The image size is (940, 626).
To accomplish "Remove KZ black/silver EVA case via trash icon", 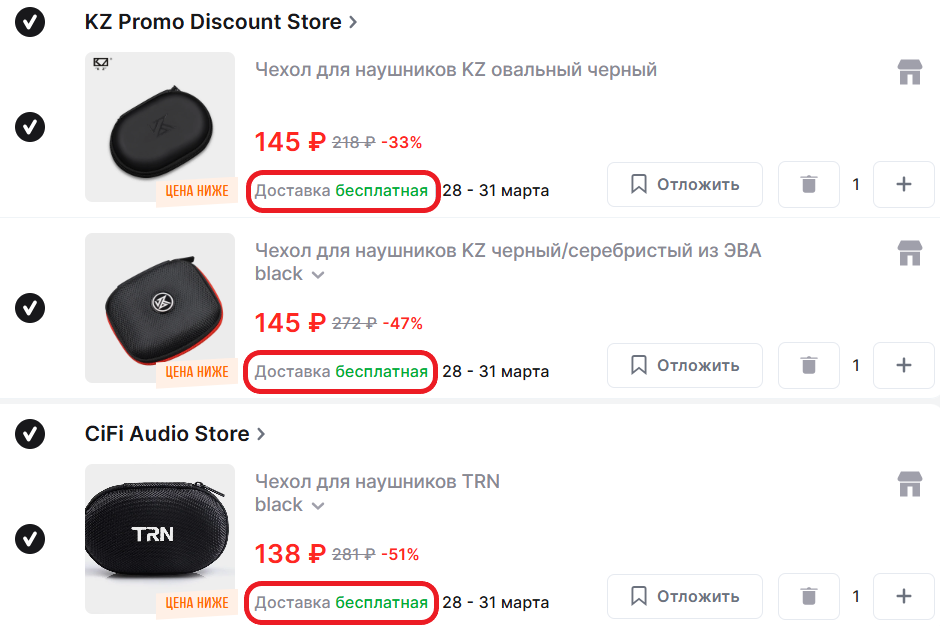I will (x=809, y=365).
